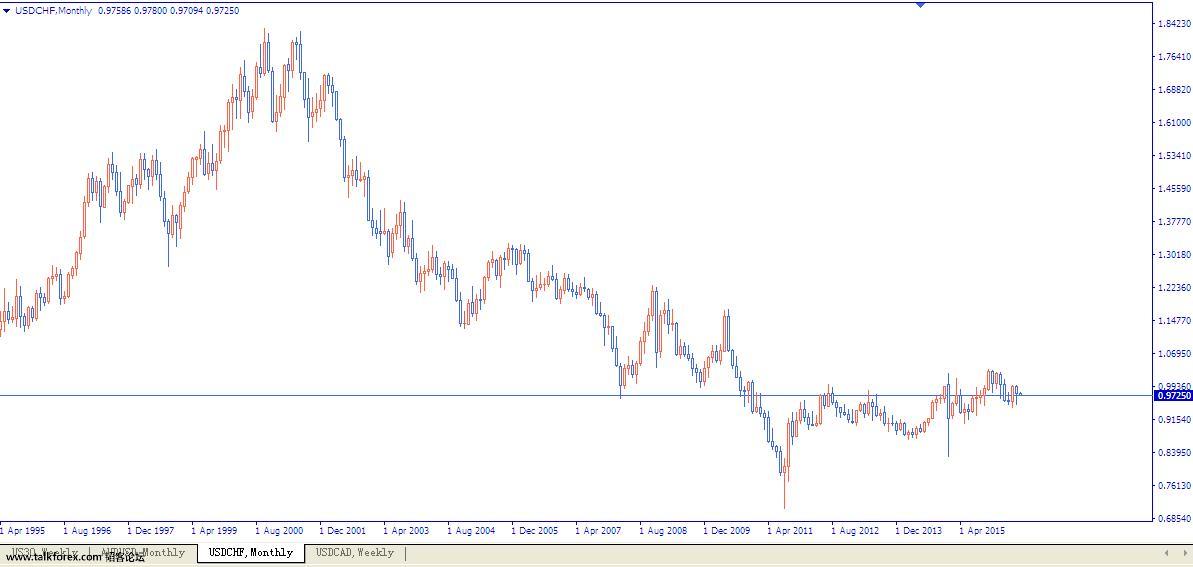Image resolution: width=1193 pixels, height=567 pixels.
Task: Click the left tab-scroll arrow
Action: [x=1167, y=553]
